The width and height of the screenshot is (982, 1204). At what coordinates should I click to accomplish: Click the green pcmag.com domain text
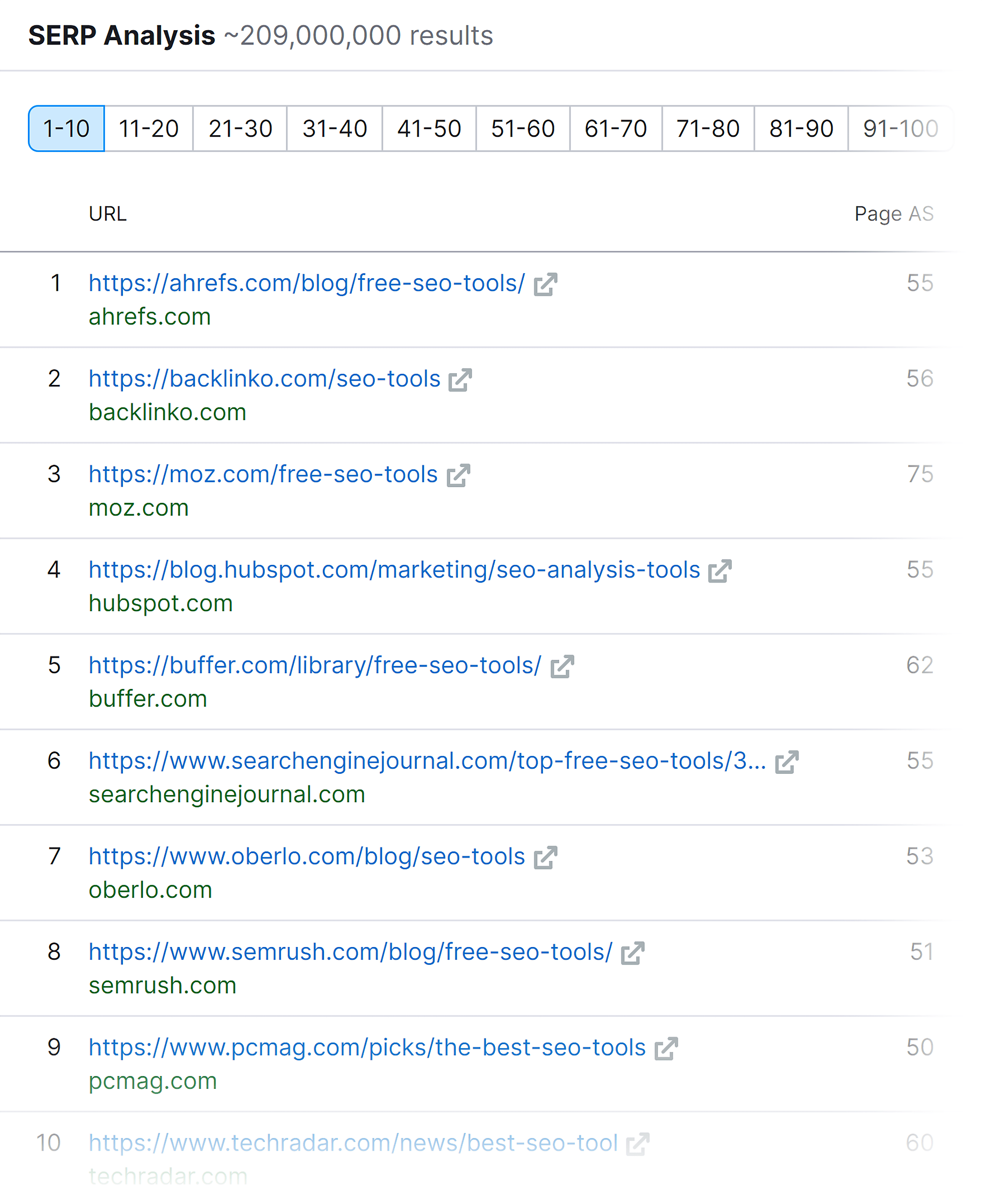coord(153,1082)
